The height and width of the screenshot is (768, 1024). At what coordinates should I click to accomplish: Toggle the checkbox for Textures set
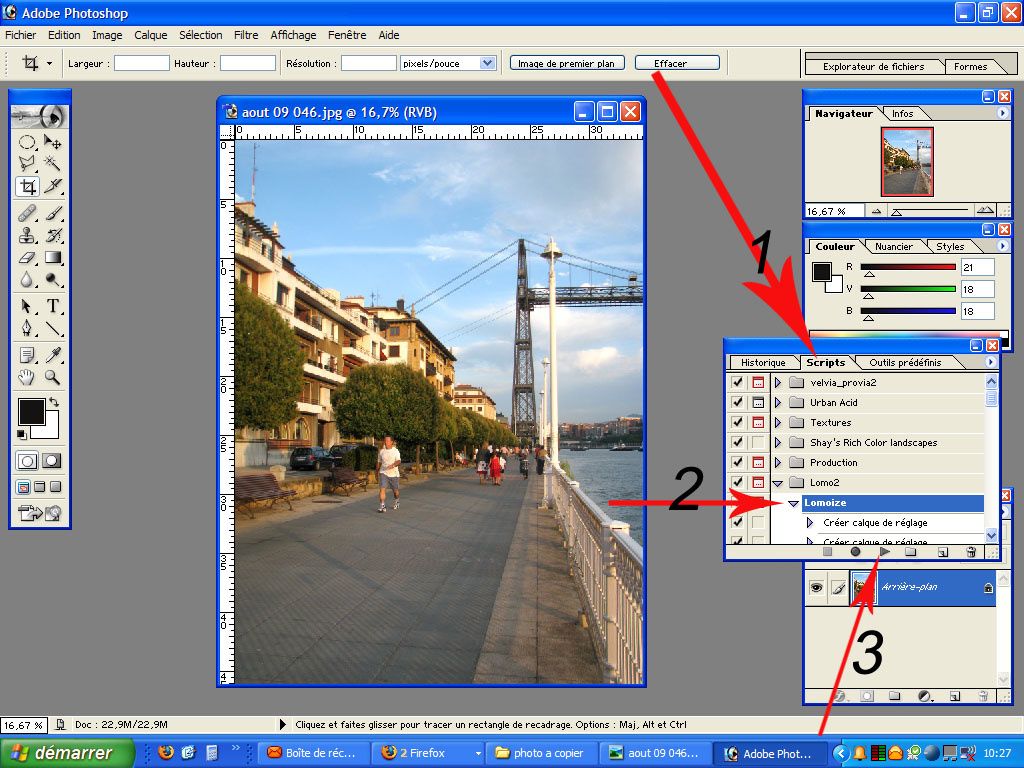point(737,423)
